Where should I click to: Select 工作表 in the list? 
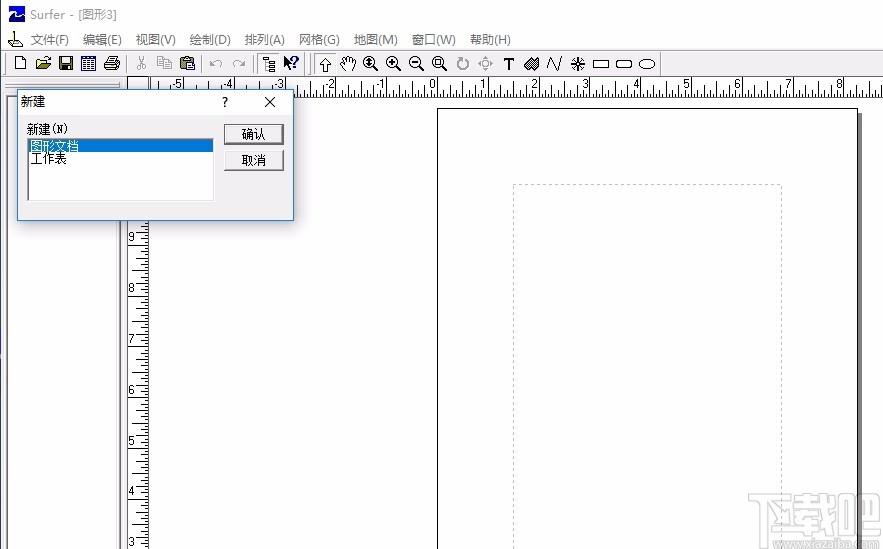point(121,158)
